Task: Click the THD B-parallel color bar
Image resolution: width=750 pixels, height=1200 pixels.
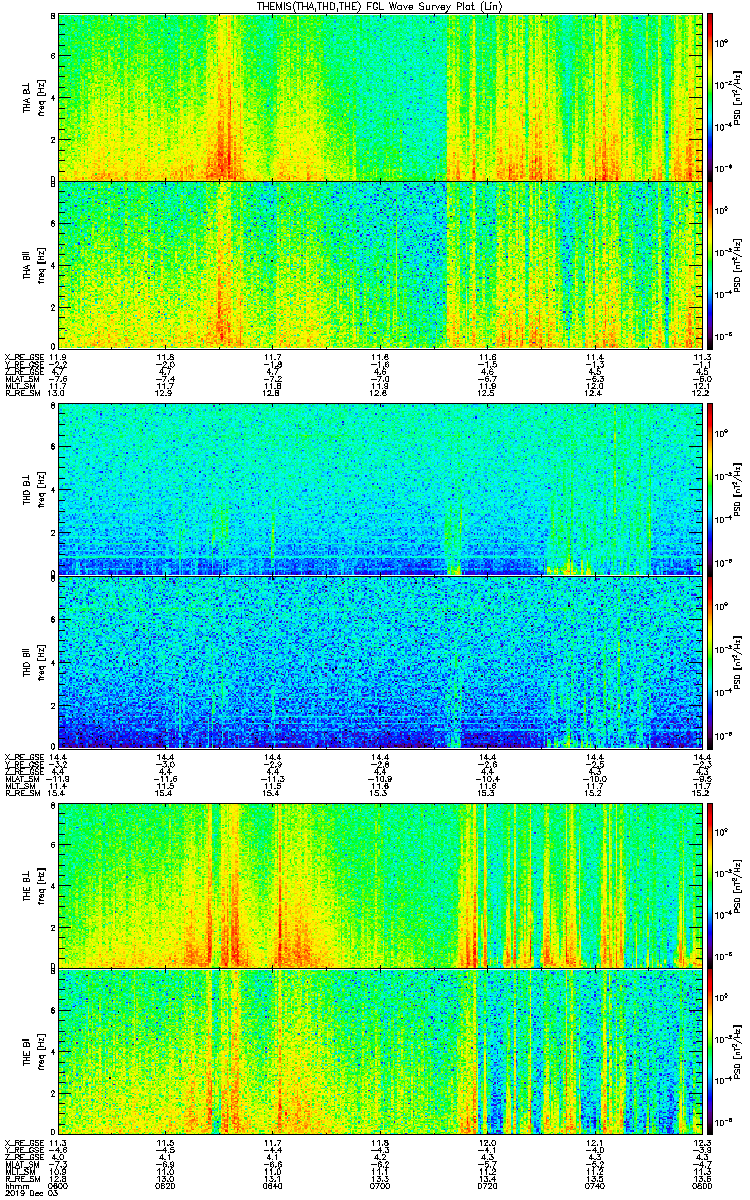Action: click(710, 661)
